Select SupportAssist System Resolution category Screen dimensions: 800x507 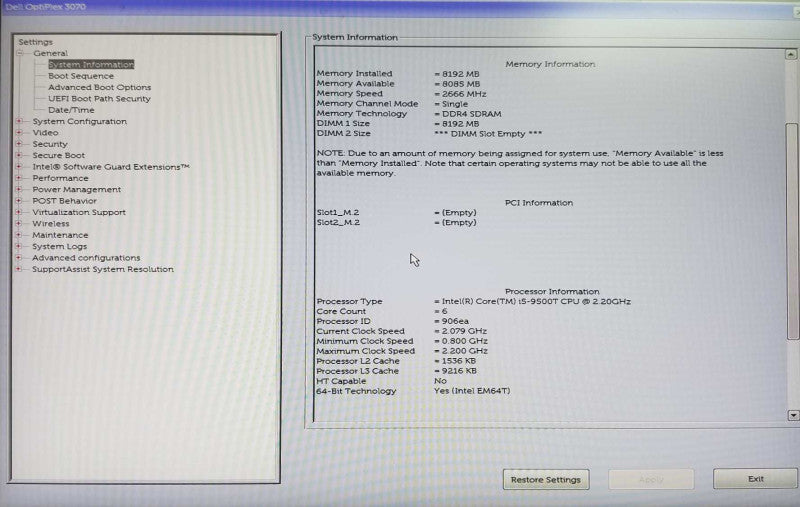coord(103,269)
